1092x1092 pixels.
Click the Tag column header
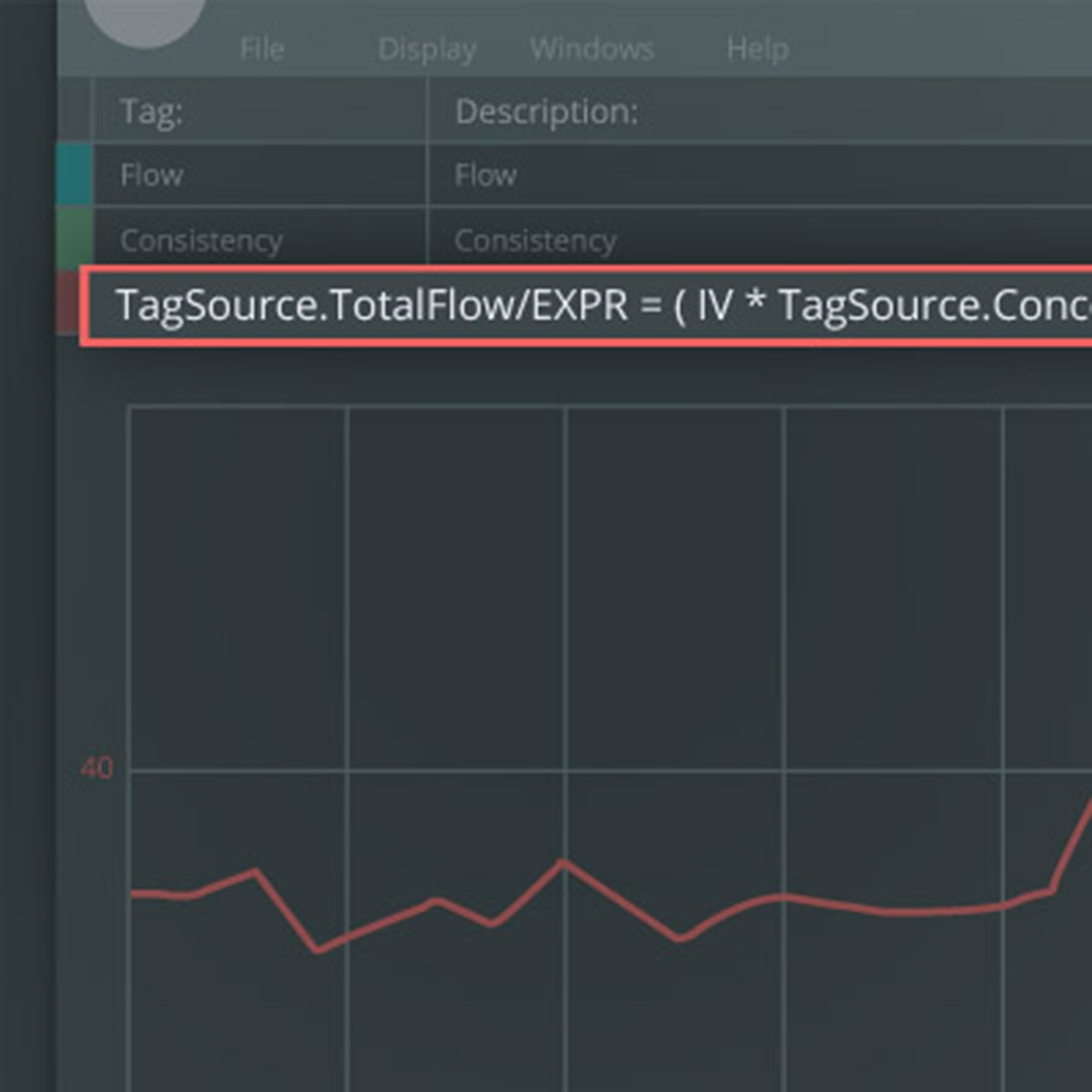[x=152, y=111]
